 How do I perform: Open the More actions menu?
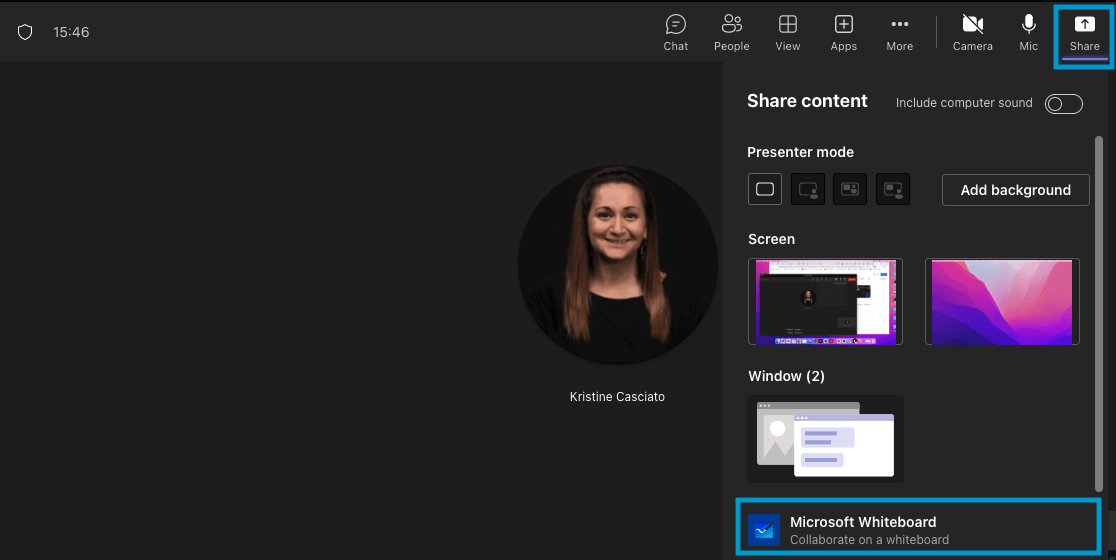coord(899,32)
